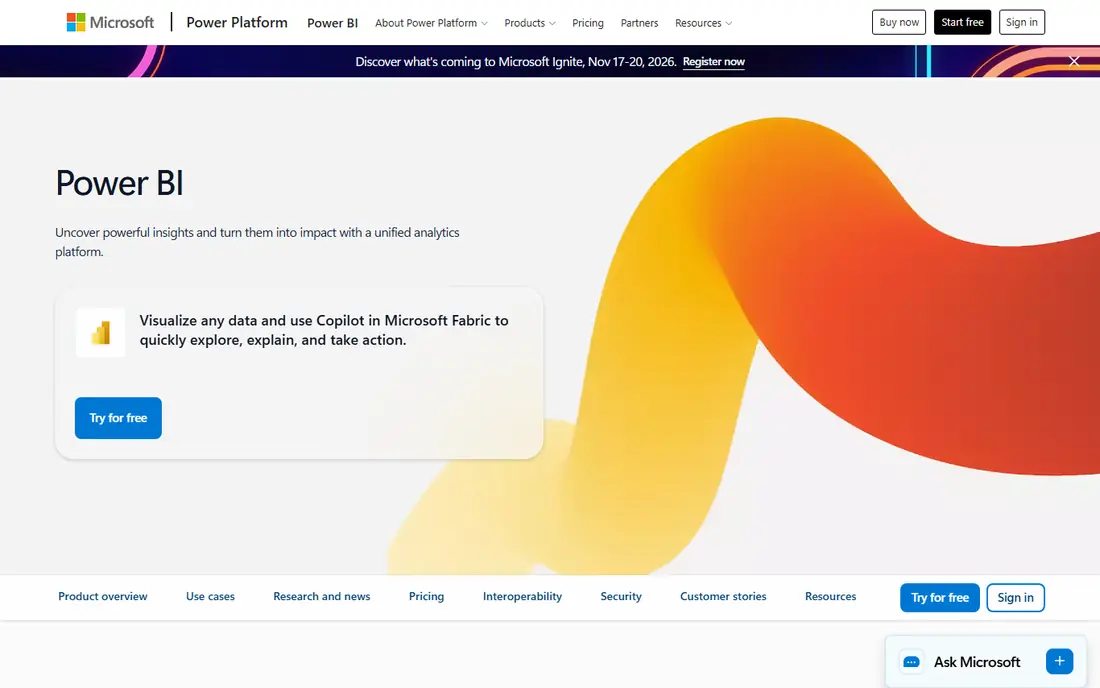Select Pricing in the section bar
This screenshot has width=1100, height=688.
[x=427, y=596]
